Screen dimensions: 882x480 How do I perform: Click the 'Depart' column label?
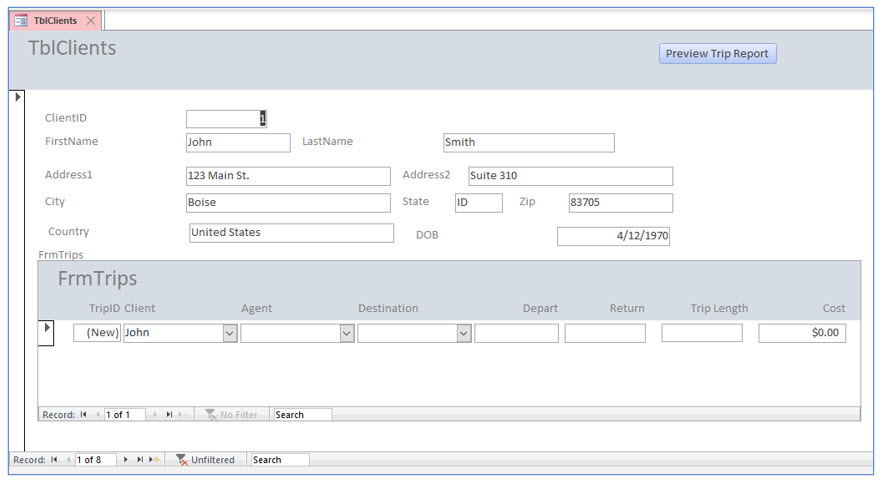point(540,308)
